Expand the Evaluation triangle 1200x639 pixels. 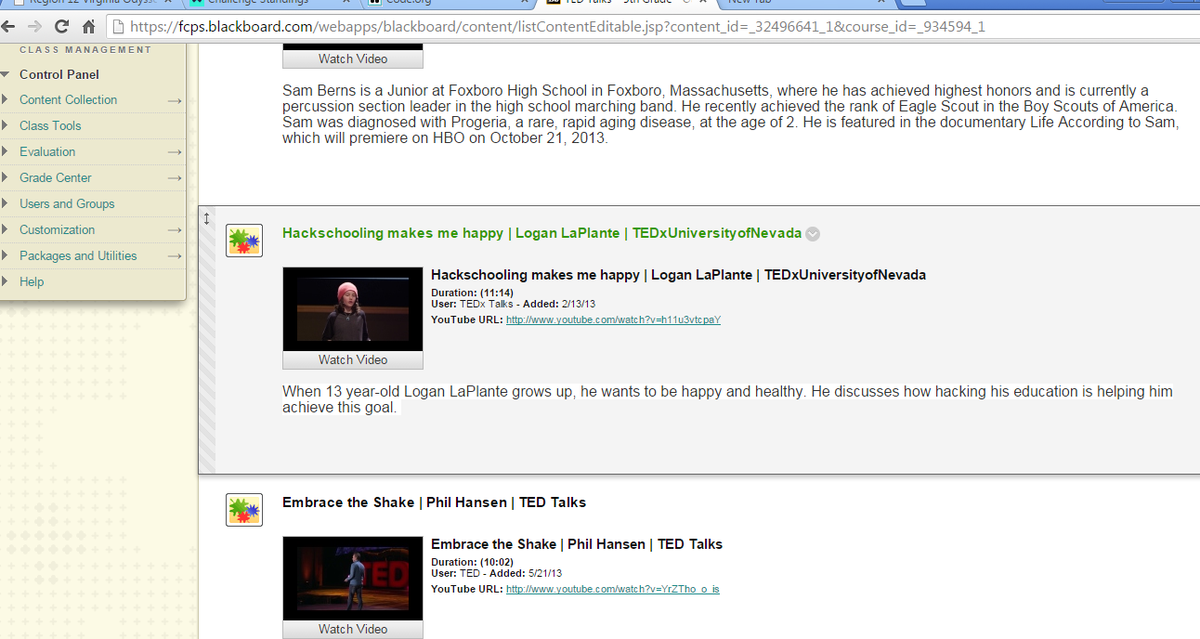point(7,152)
